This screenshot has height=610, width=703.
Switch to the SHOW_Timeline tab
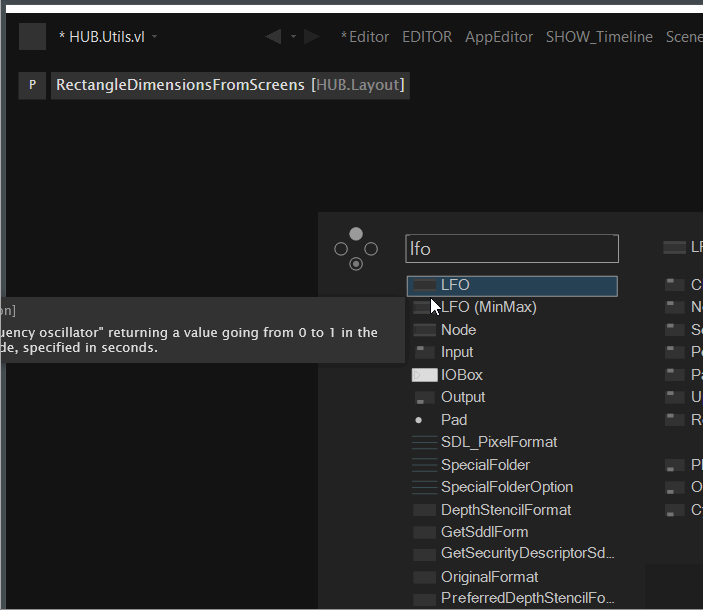click(599, 37)
